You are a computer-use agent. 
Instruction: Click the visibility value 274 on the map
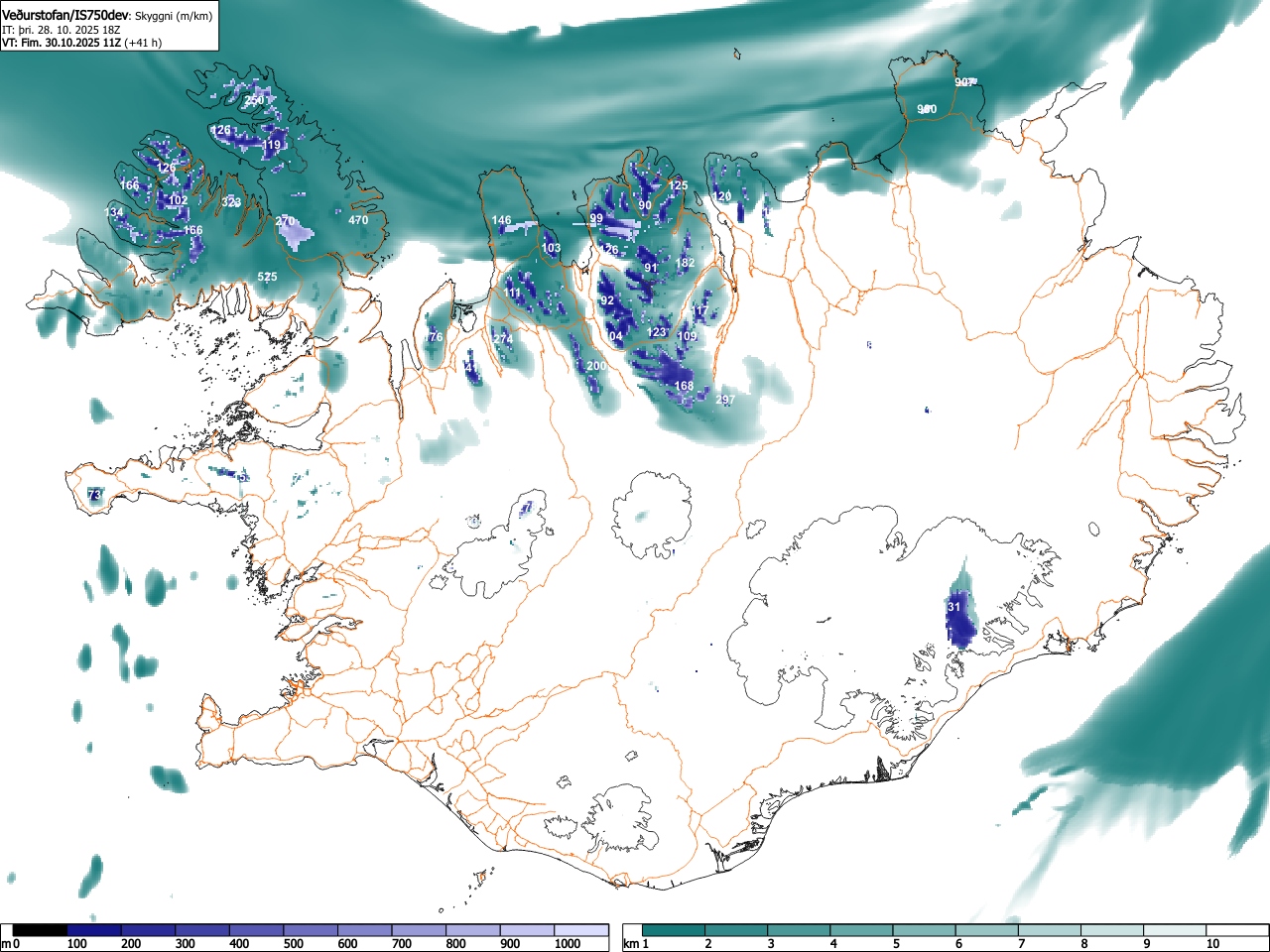(x=503, y=339)
